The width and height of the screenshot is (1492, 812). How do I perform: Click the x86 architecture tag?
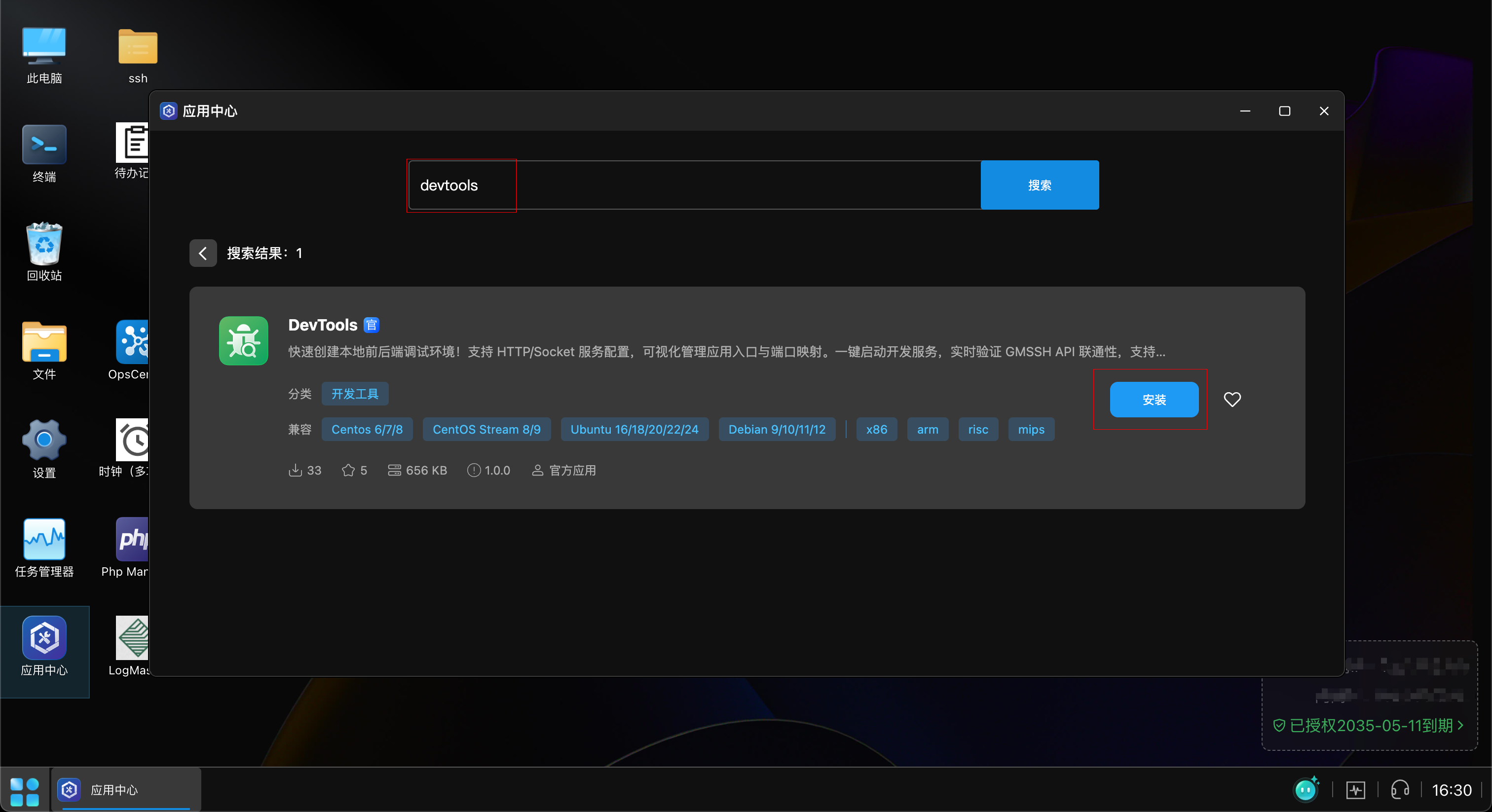[876, 429]
